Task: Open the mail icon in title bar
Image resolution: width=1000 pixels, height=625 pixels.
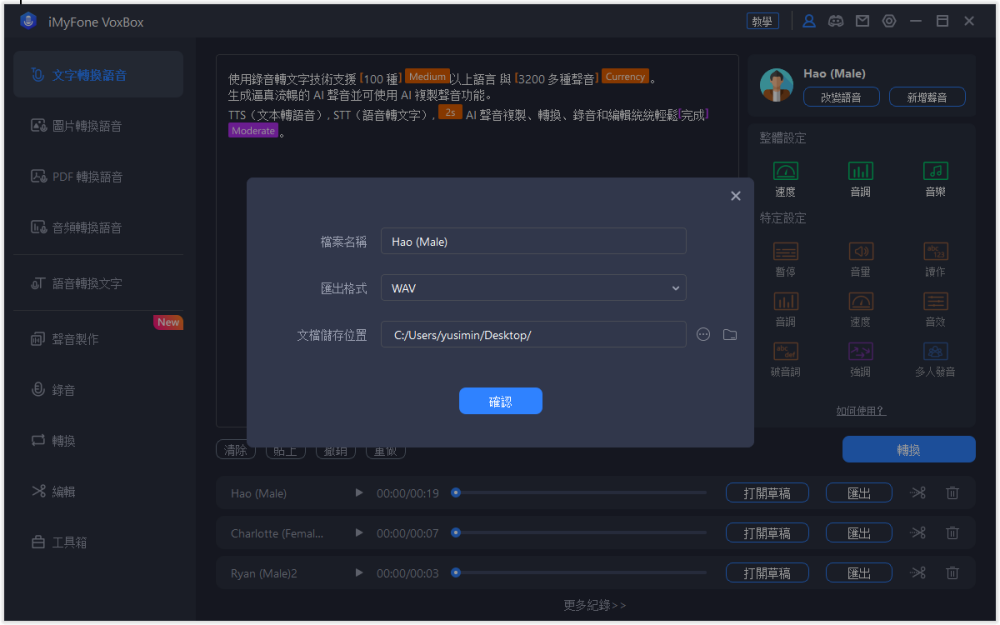Action: coord(862,21)
